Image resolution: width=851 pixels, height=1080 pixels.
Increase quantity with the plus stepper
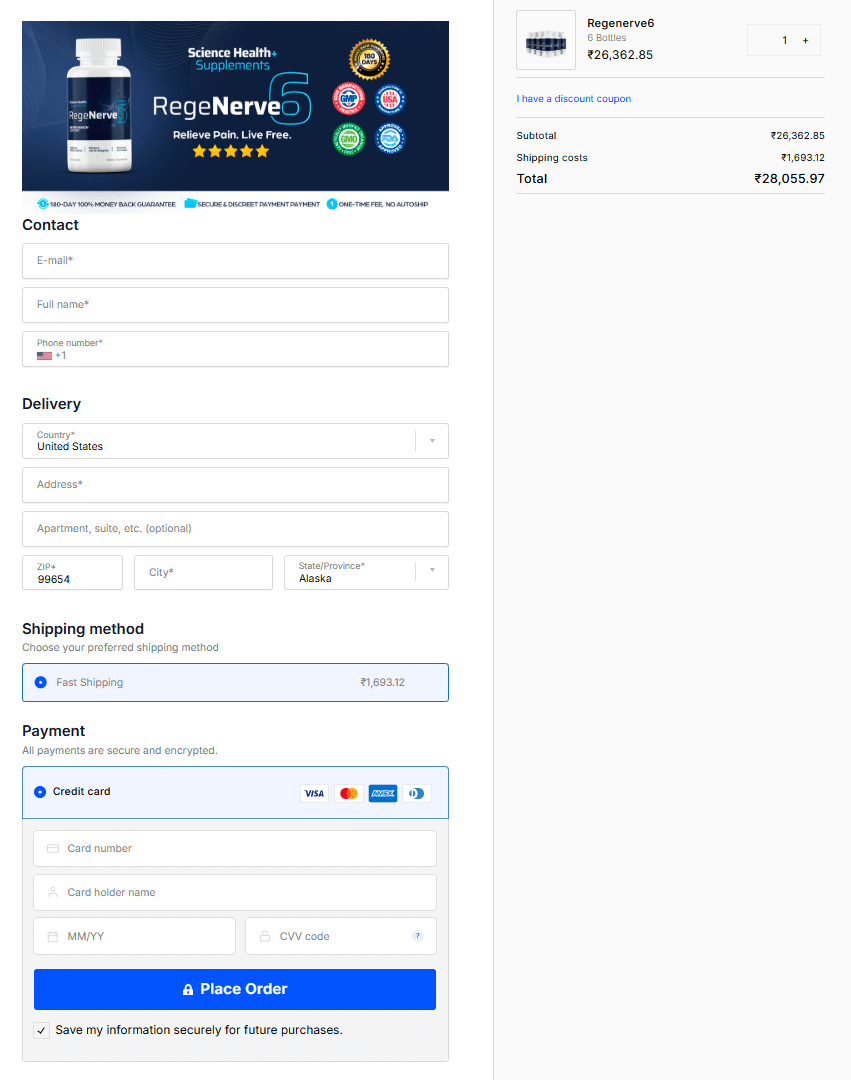[805, 40]
